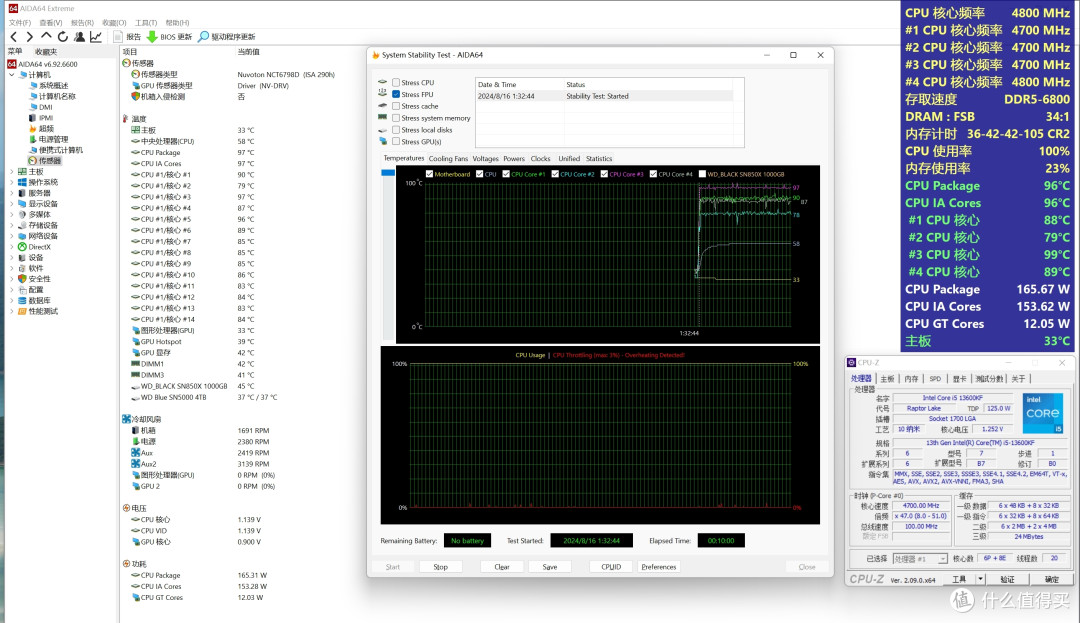Open the 工具 dropdown arrow in CPU-Z
Screen dimensions: 1080x623
pyautogui.click(x=980, y=579)
